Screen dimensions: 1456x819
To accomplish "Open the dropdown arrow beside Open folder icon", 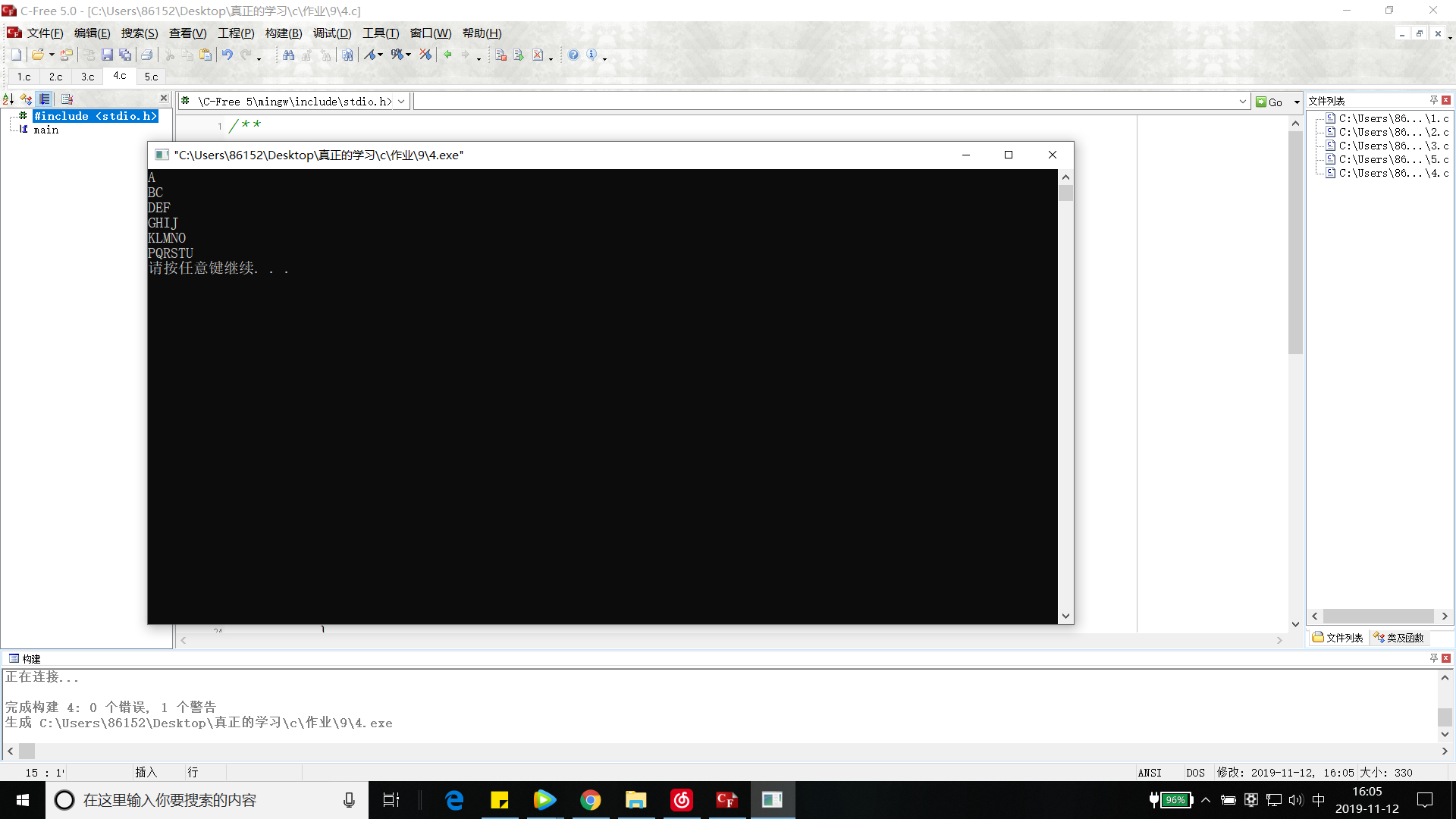I will click(52, 55).
